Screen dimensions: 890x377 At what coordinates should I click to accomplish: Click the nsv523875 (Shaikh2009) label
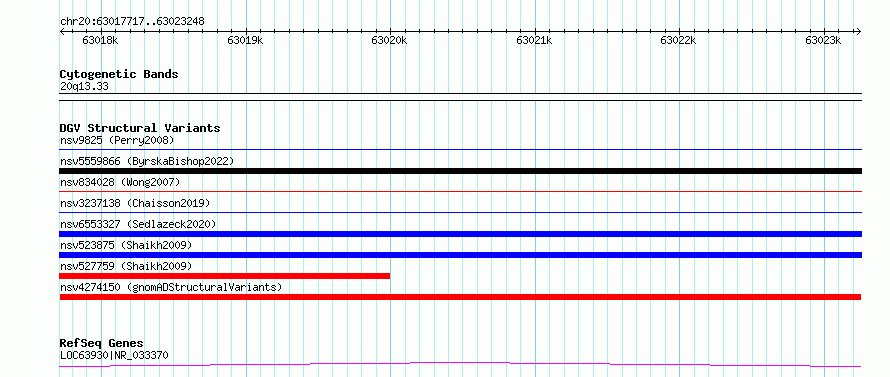pos(126,245)
